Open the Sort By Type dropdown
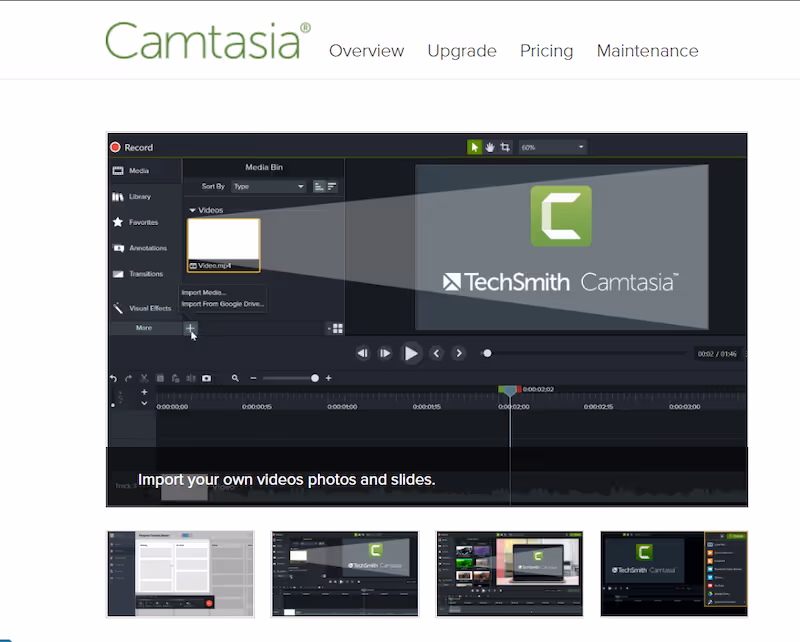The image size is (800, 642). [268, 187]
